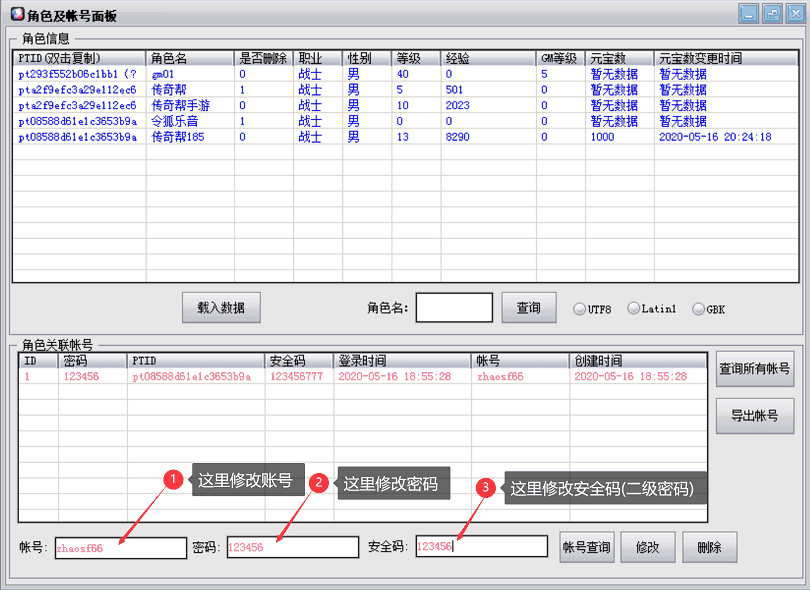Click the 密码 cell 123456 in account table
The width and height of the screenshot is (810, 590).
(81, 376)
